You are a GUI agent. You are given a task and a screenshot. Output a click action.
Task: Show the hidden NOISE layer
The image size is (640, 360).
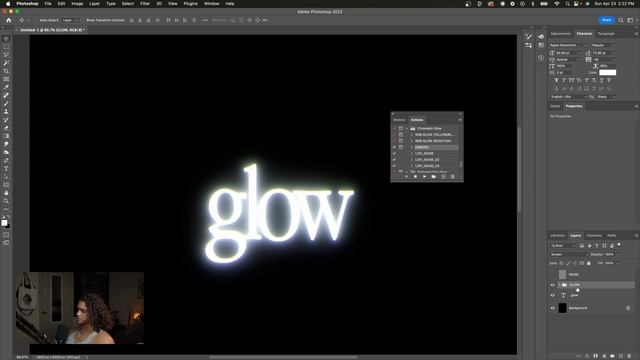click(x=553, y=274)
